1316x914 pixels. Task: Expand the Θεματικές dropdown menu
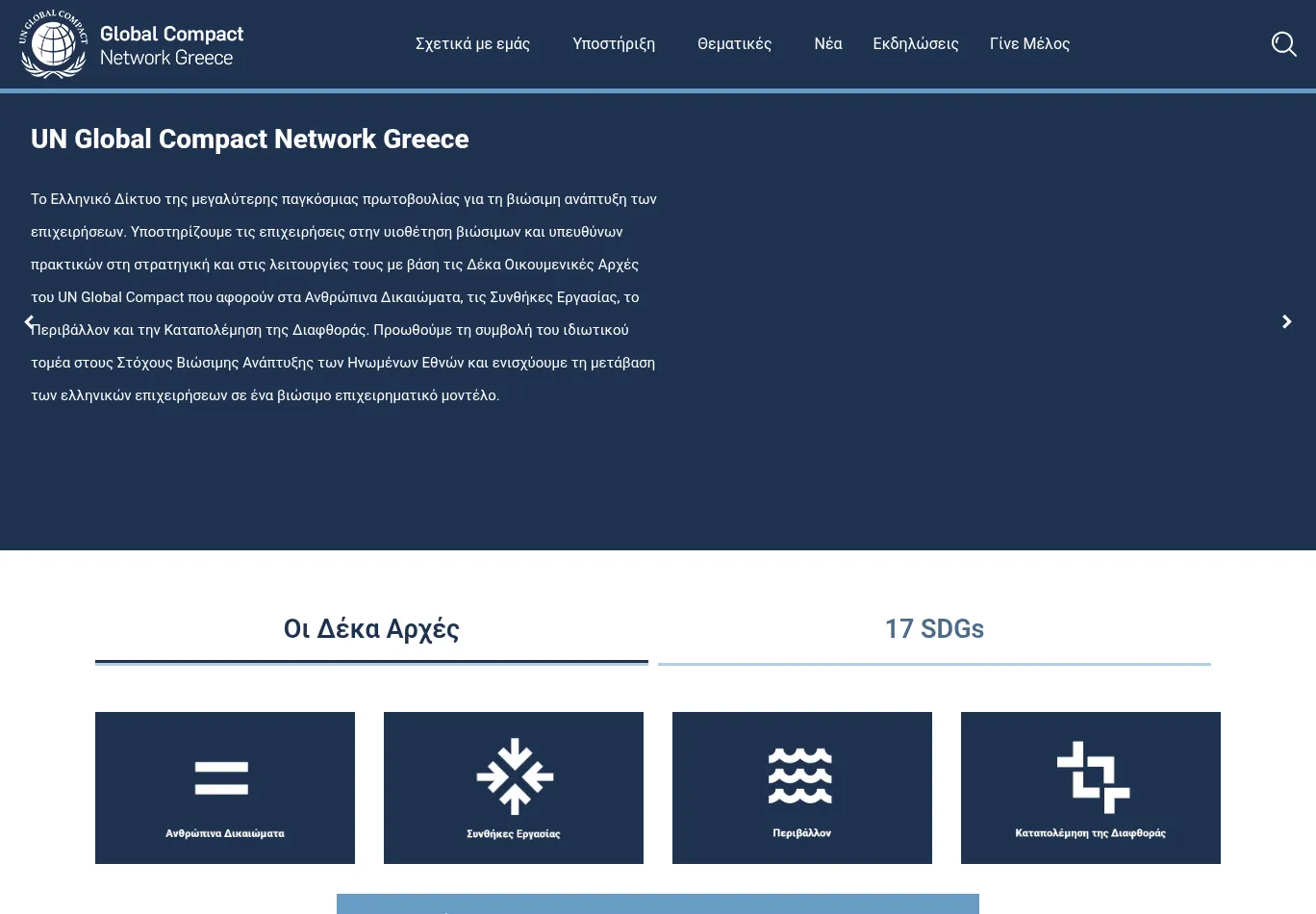pyautogui.click(x=734, y=43)
